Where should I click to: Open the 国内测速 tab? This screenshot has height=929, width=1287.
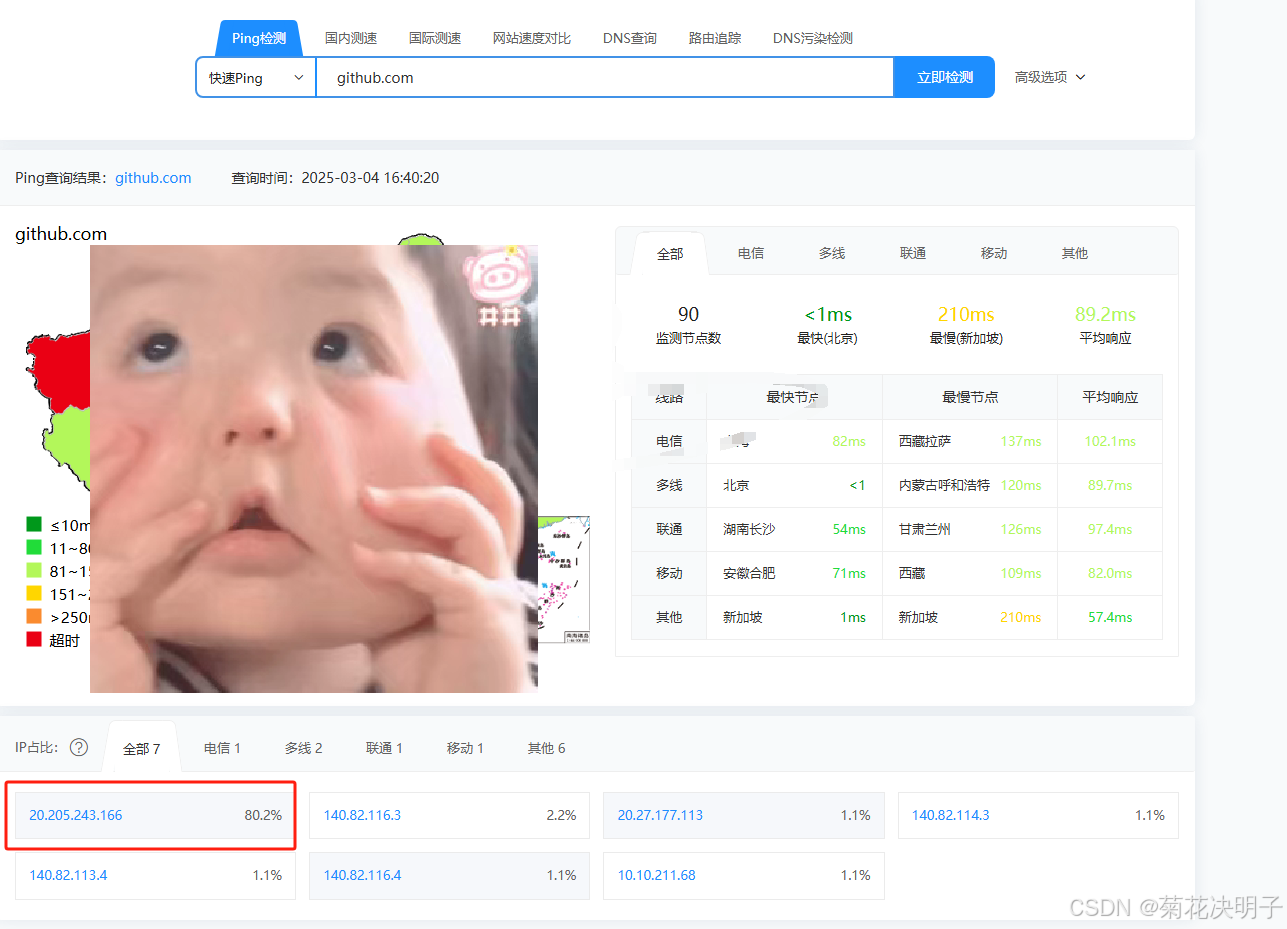click(351, 38)
